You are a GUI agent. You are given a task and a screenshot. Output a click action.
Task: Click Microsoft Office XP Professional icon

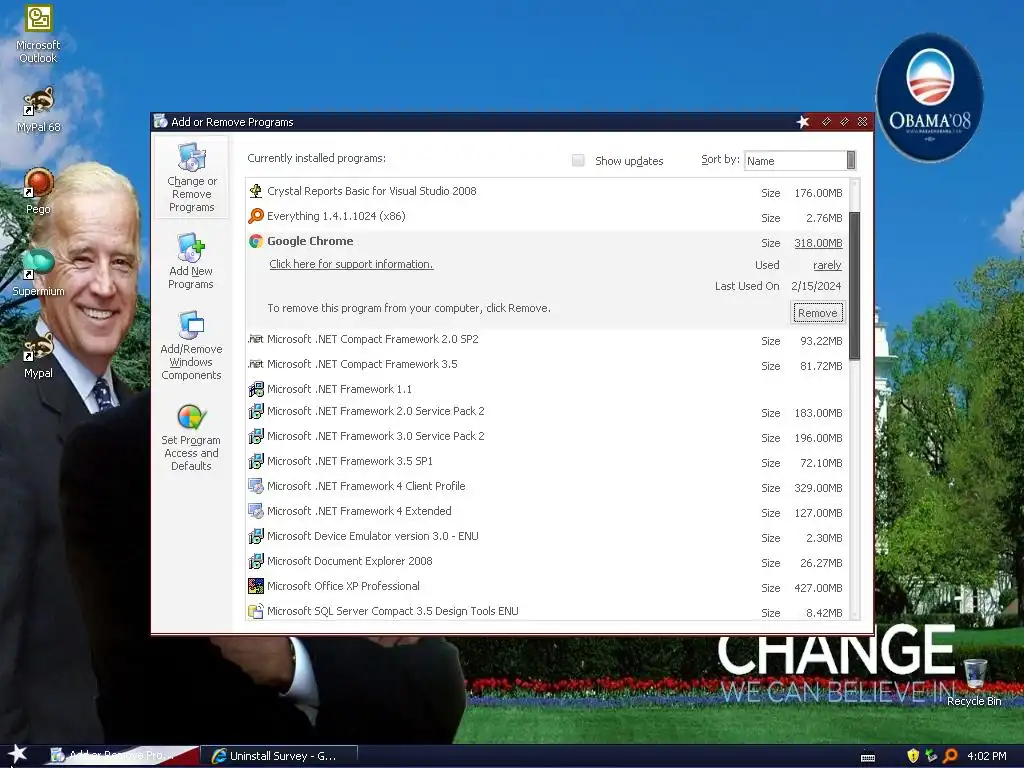(x=255, y=586)
